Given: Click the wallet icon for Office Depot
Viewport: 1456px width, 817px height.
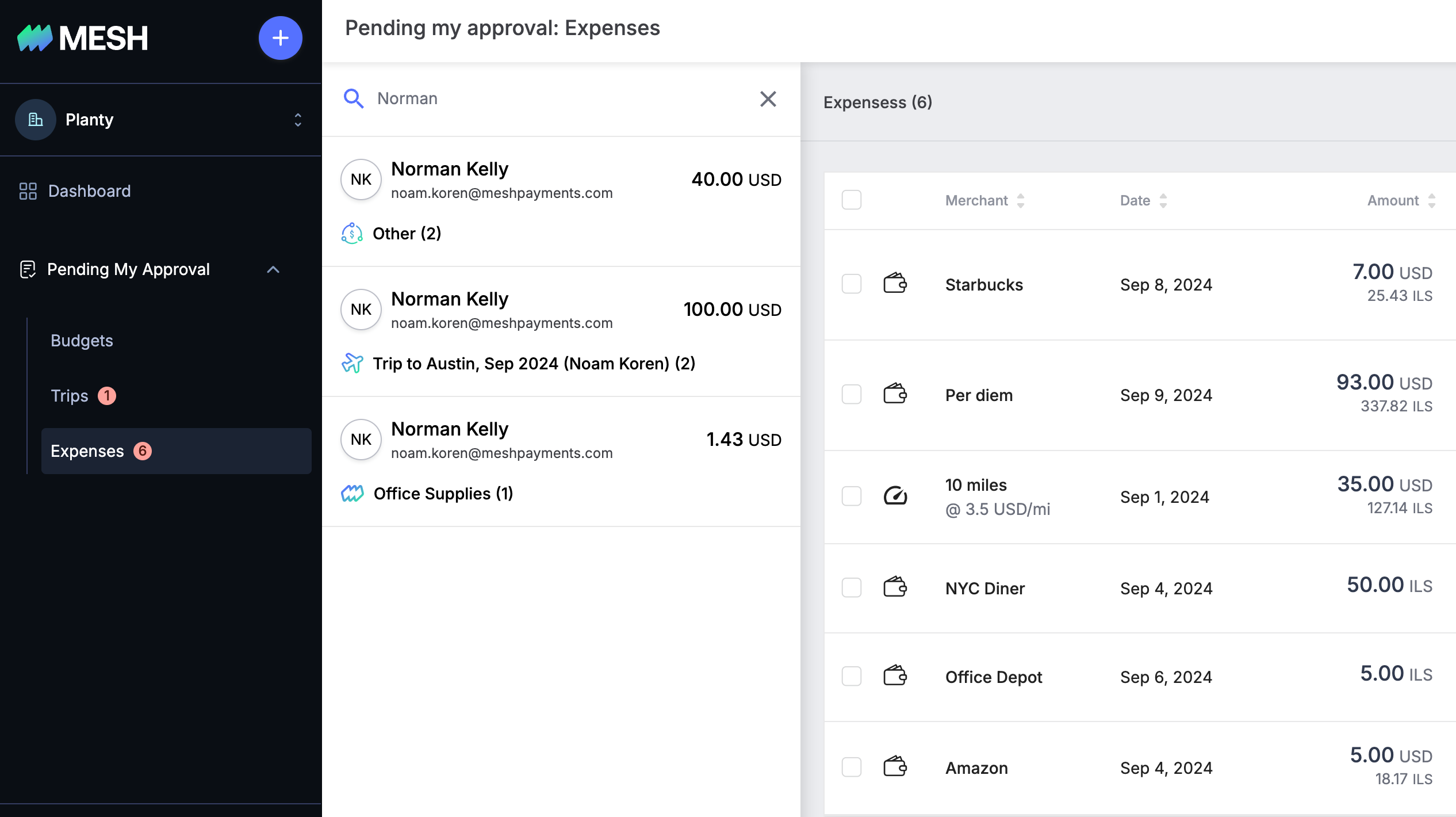Looking at the screenshot, I should pyautogui.click(x=895, y=675).
